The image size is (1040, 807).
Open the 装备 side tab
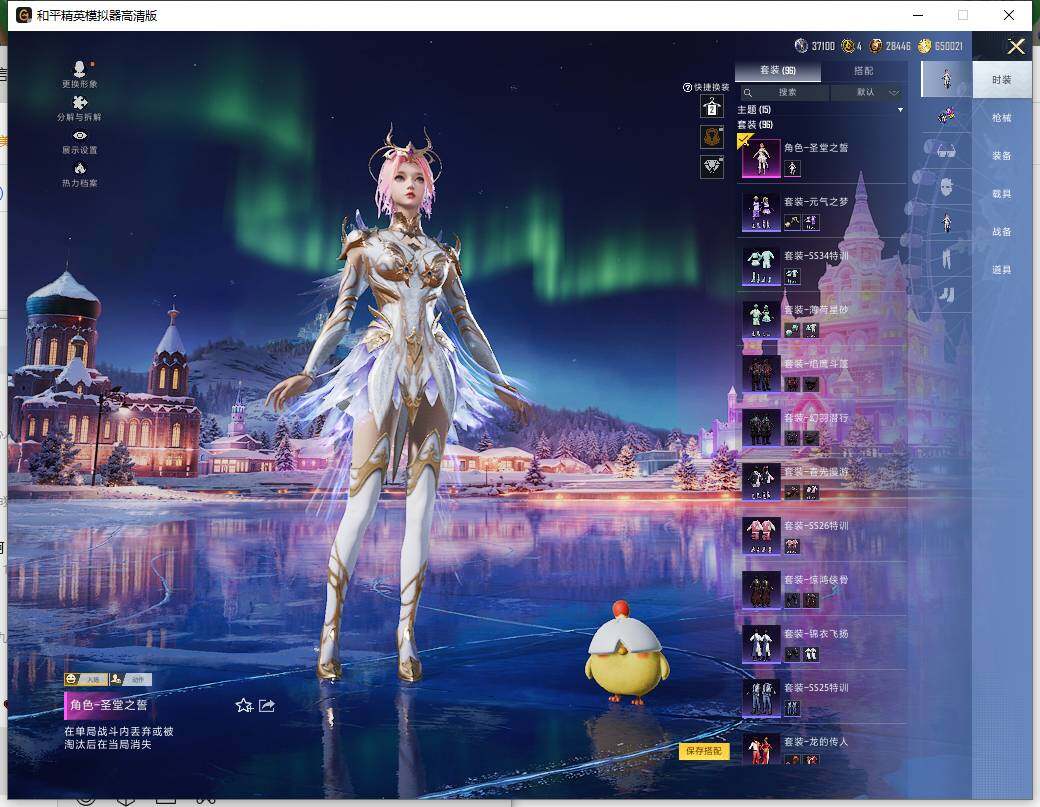click(x=1002, y=155)
